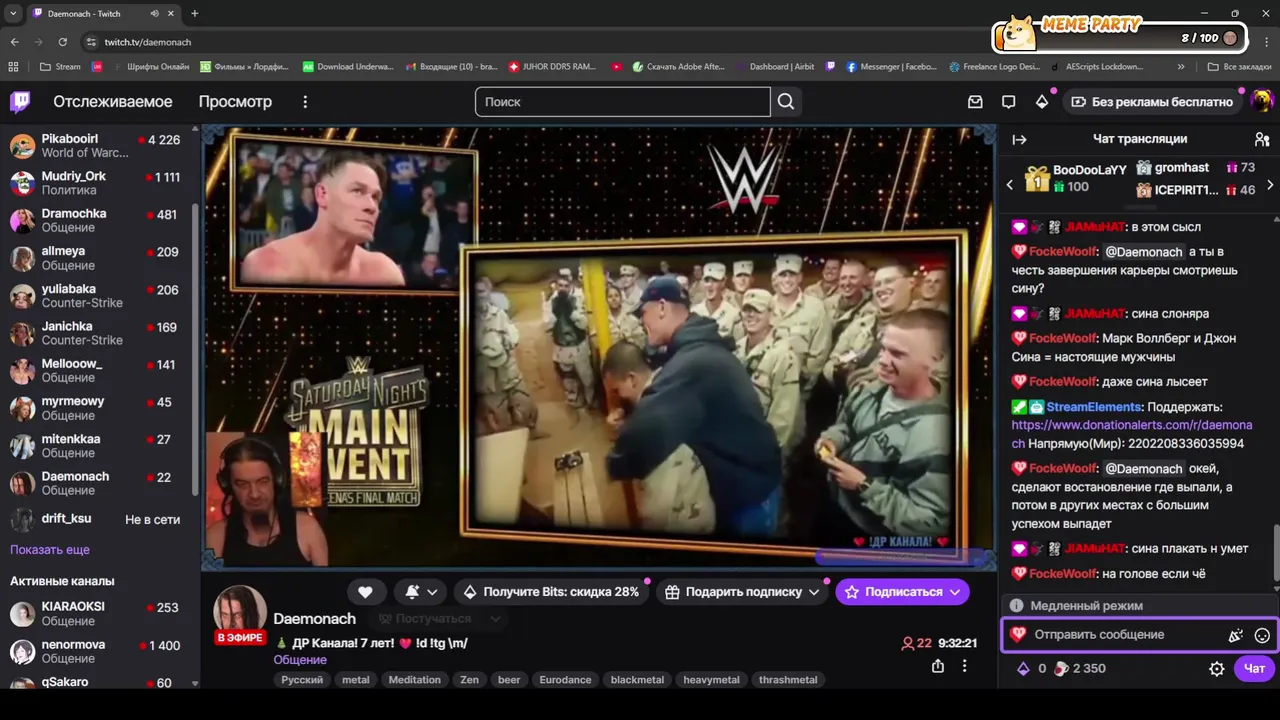
Task: Click Daemonach streamer avatar below video
Action: [240, 613]
